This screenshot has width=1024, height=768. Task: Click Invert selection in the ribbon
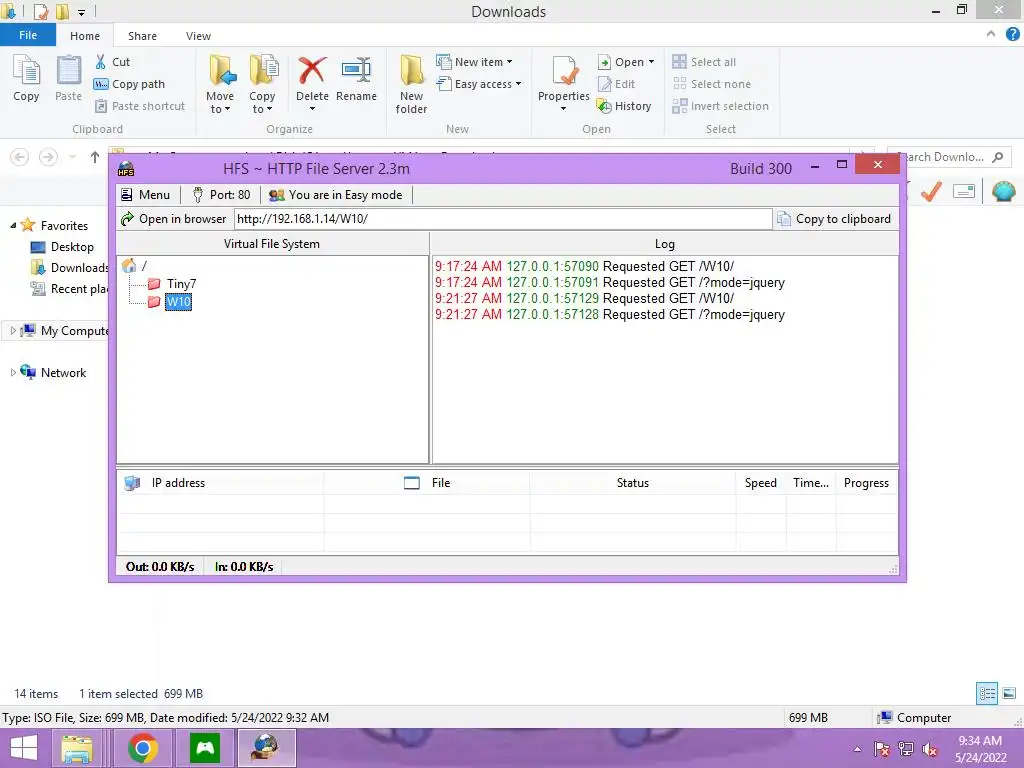(721, 106)
